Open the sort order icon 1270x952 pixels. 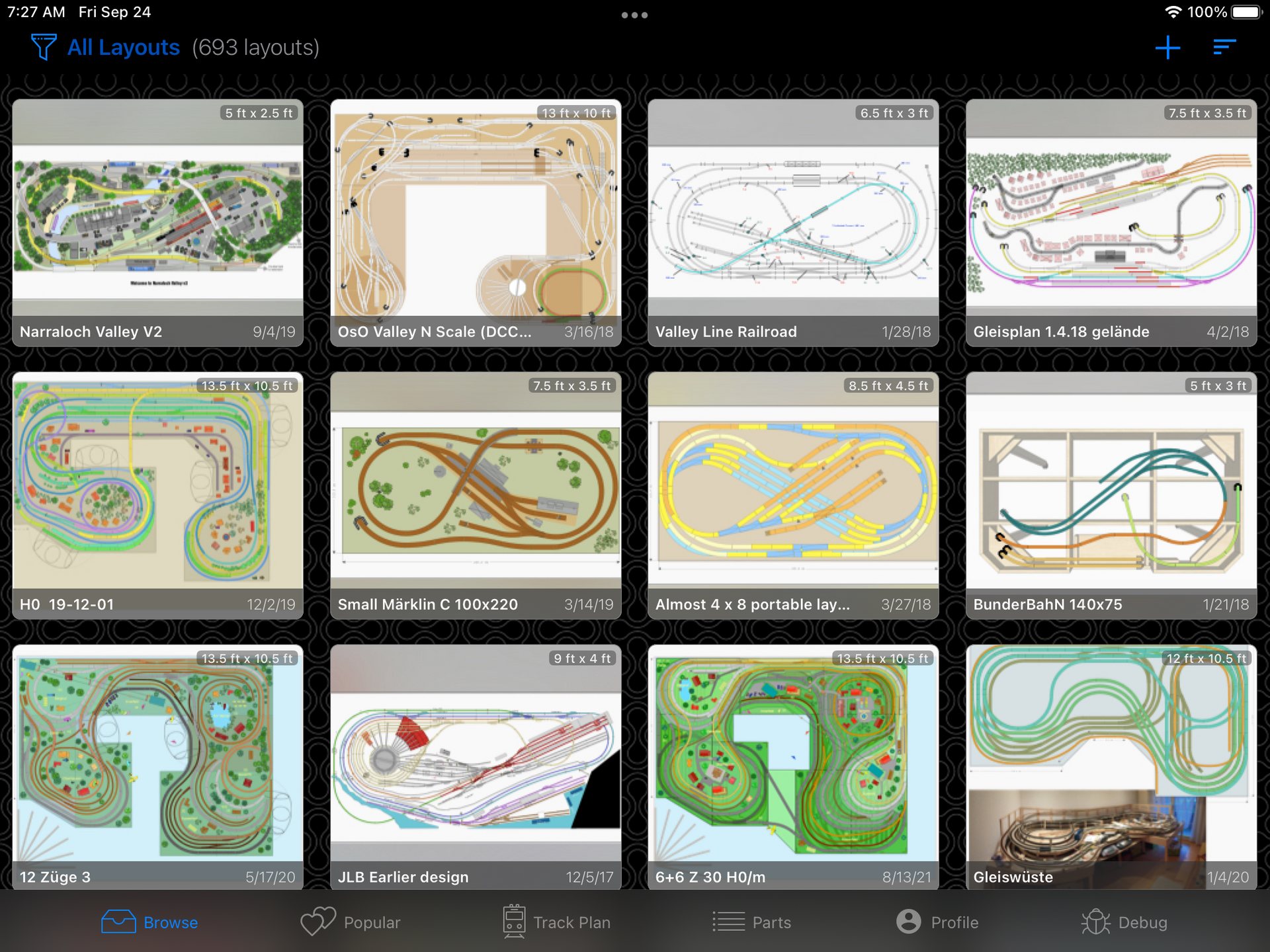[x=1224, y=47]
